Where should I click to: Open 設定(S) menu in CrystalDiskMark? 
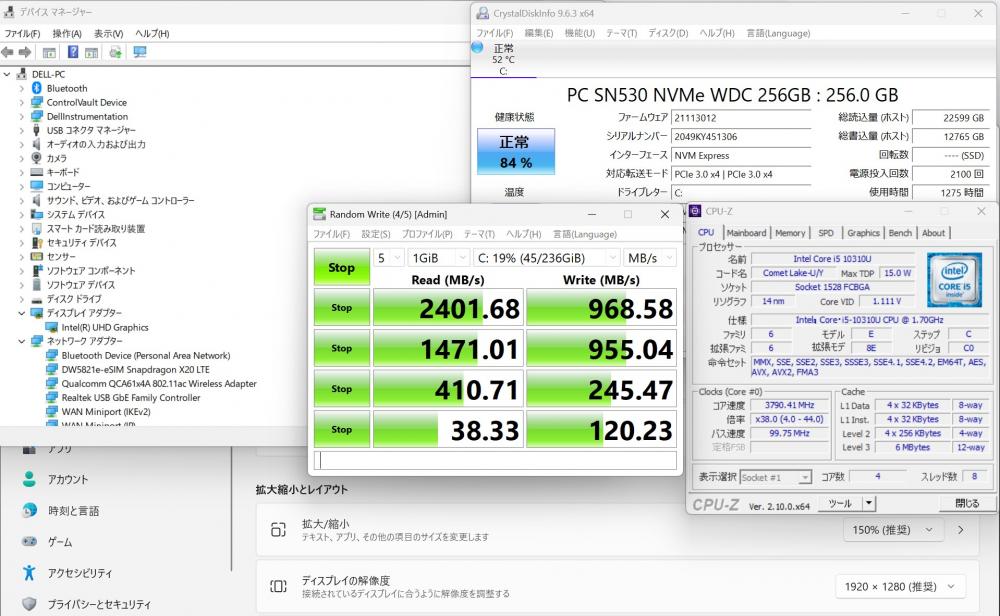(376, 234)
